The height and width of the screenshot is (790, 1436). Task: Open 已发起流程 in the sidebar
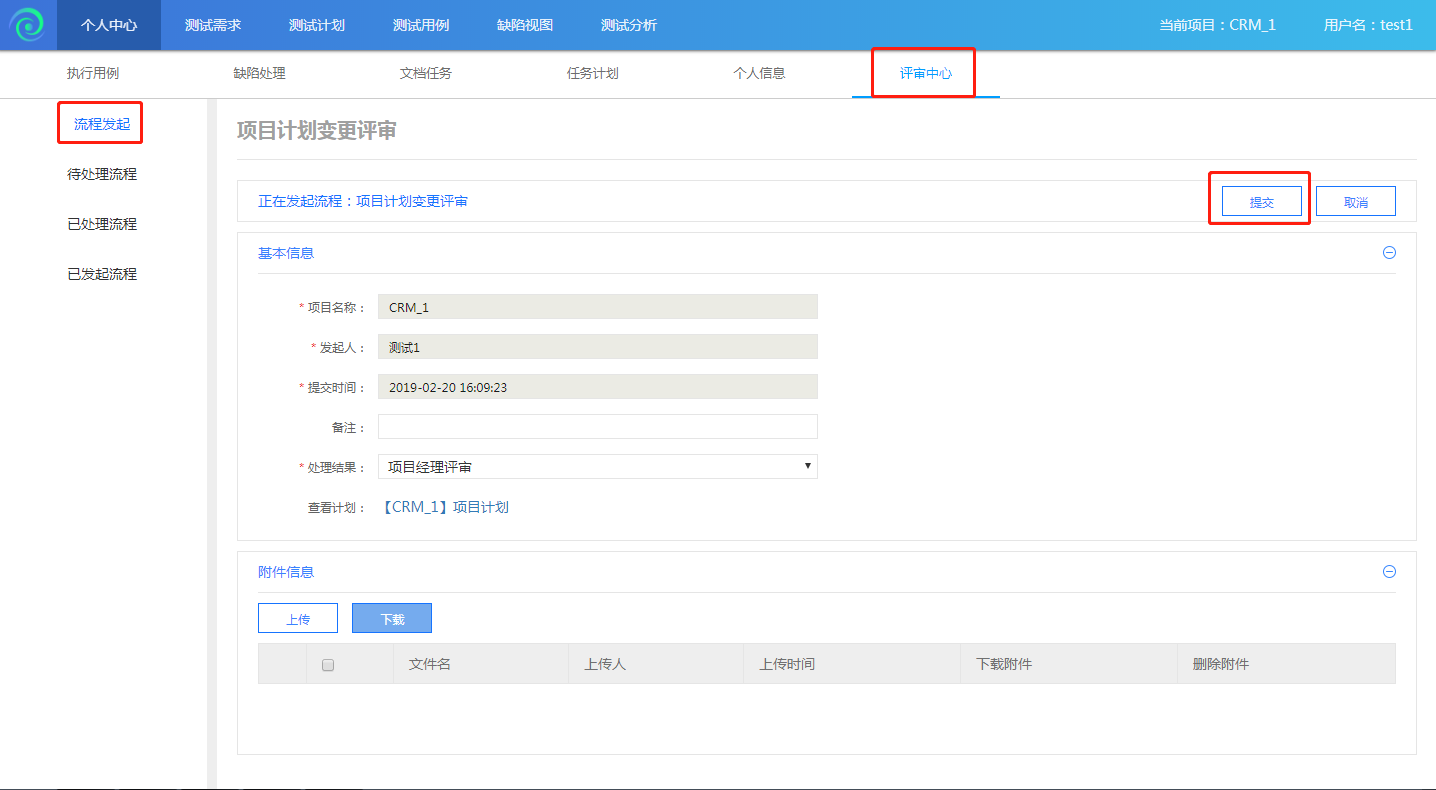click(x=102, y=274)
